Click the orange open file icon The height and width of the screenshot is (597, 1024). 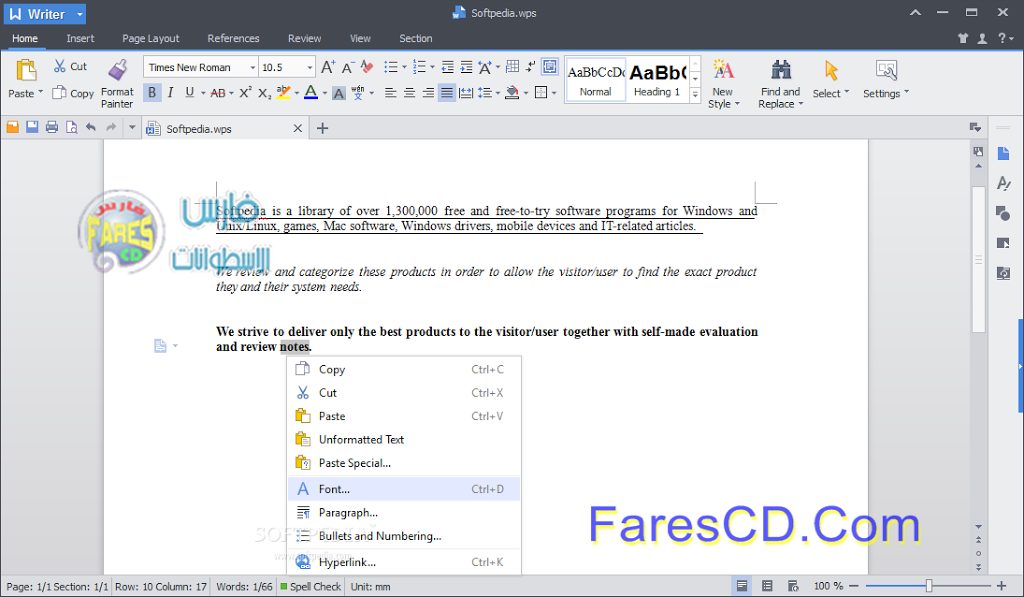point(12,127)
